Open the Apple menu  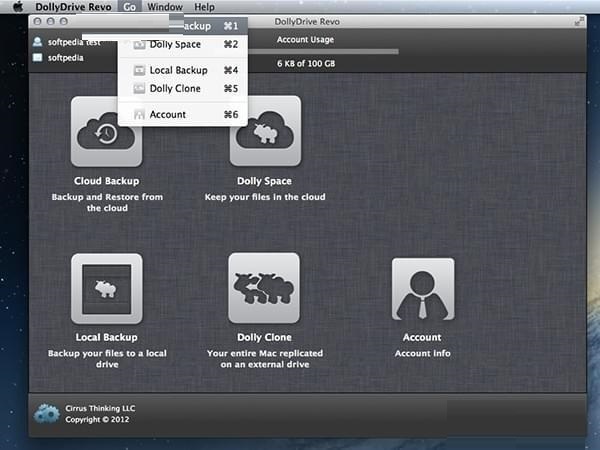[x=18, y=7]
